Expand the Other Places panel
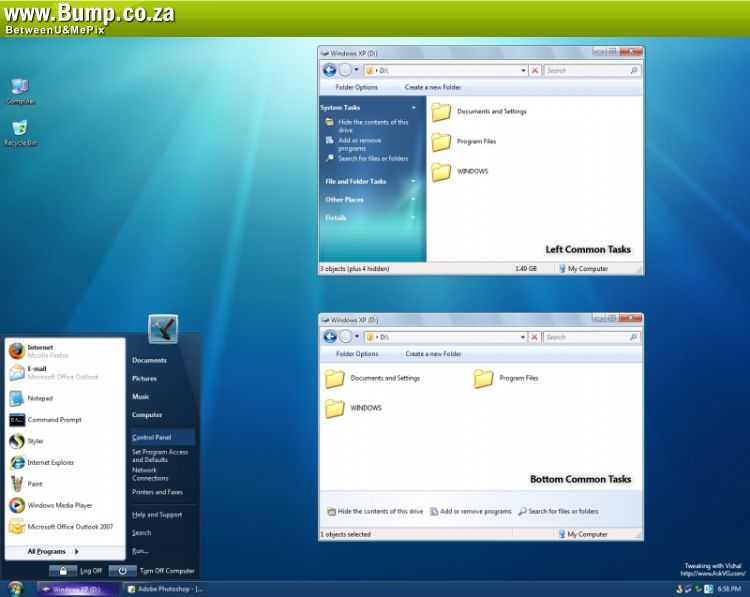The width and height of the screenshot is (750, 597). [413, 200]
